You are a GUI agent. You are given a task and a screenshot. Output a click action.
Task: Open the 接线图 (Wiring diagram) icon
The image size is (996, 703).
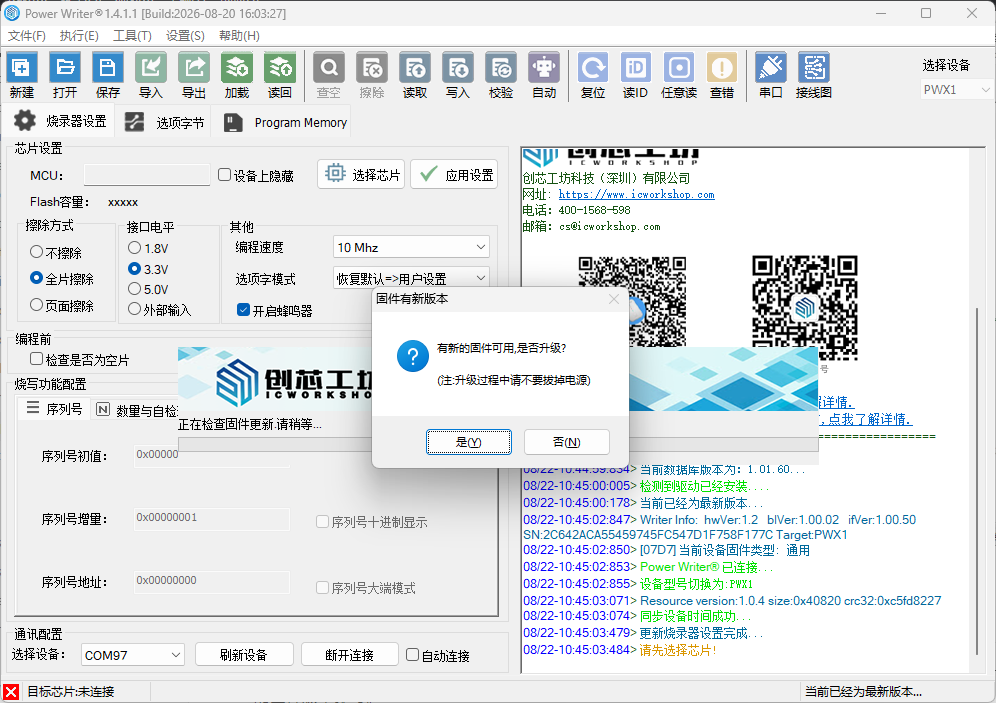coord(814,75)
